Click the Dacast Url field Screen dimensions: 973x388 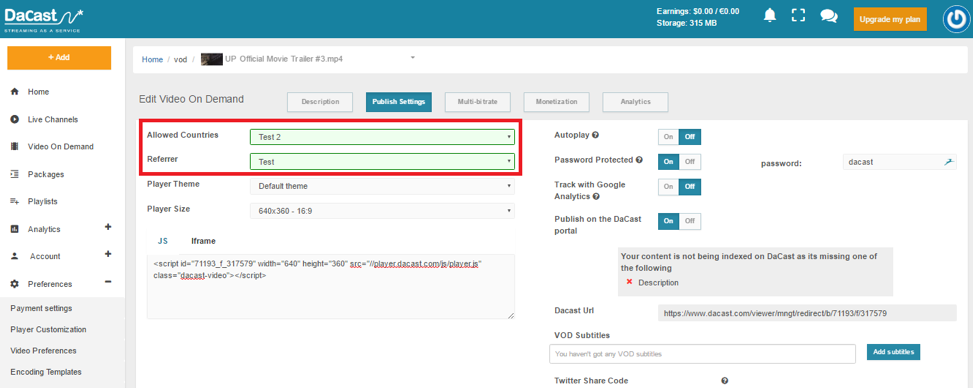[x=807, y=314]
